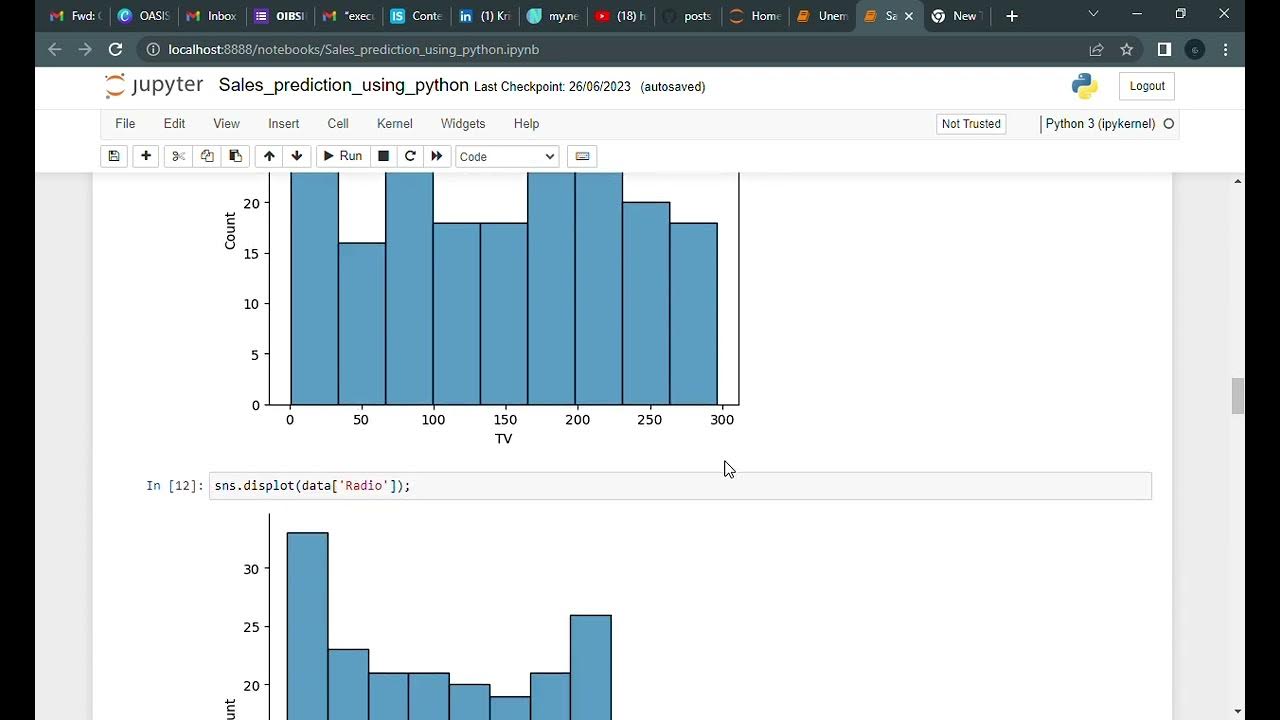Select the In [12] cell prompt

tap(174, 486)
